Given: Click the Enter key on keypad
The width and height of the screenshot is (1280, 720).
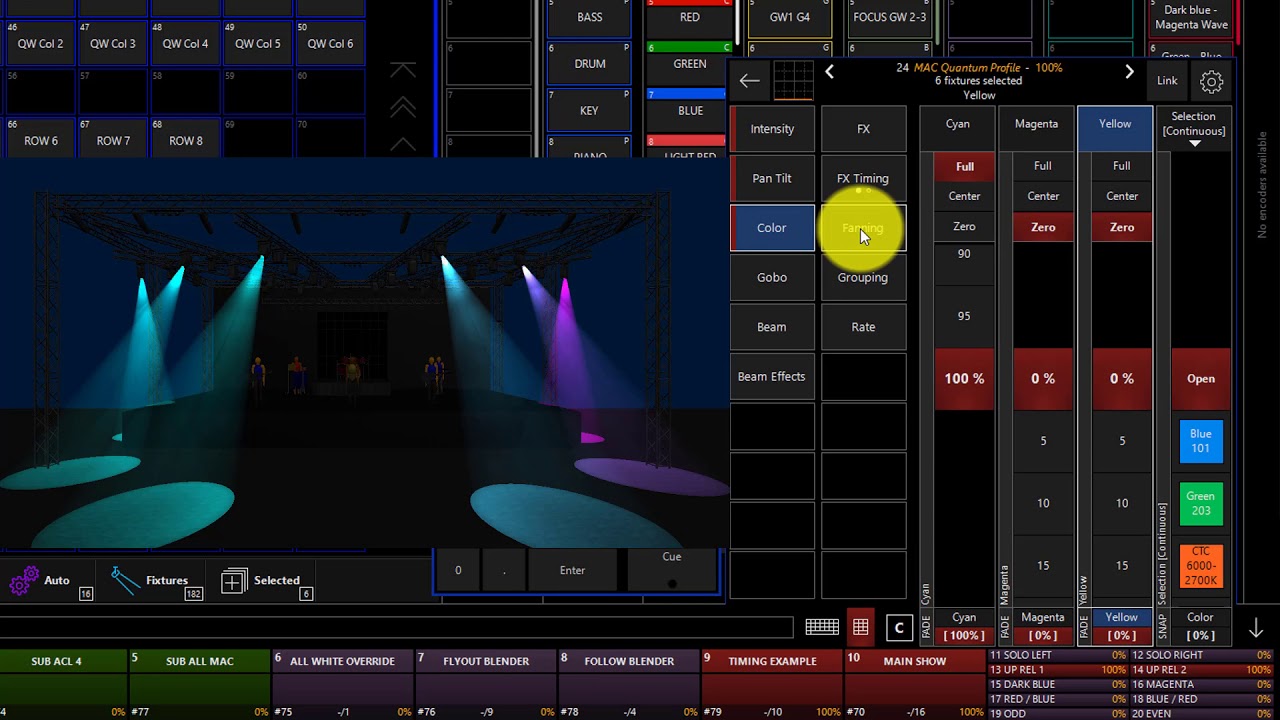Looking at the screenshot, I should (572, 570).
